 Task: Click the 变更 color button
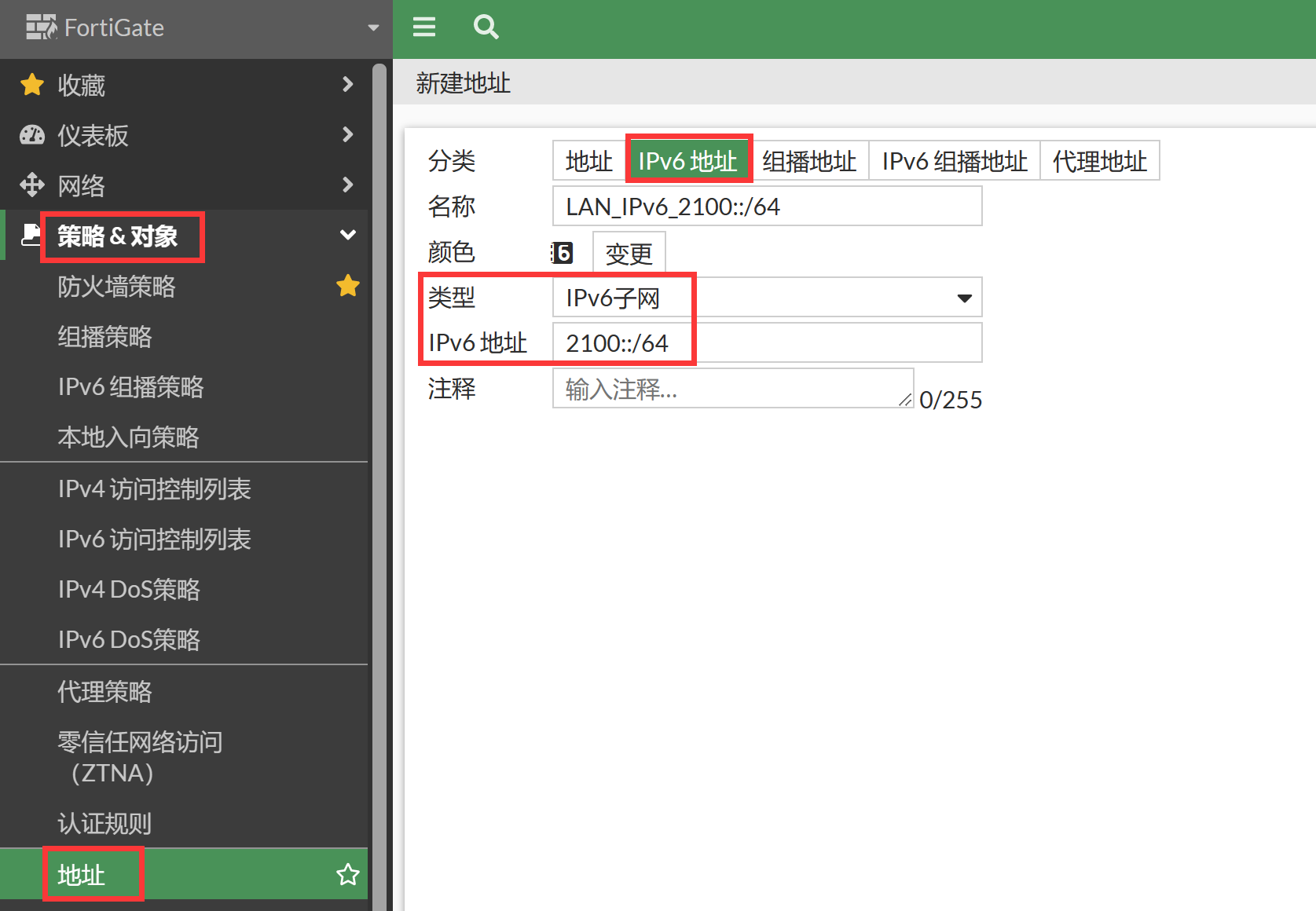point(629,253)
